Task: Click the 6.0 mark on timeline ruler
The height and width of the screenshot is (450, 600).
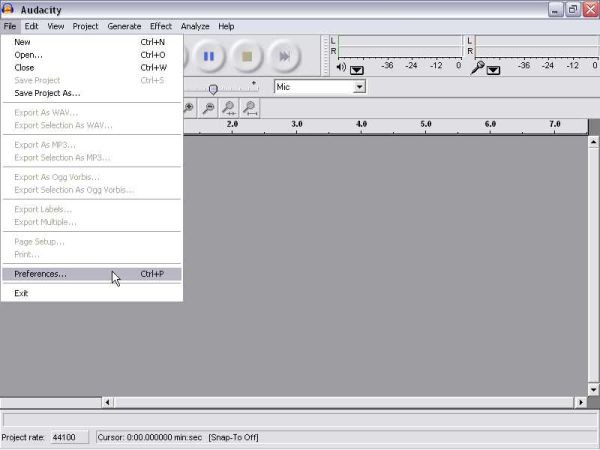Action: (490, 124)
